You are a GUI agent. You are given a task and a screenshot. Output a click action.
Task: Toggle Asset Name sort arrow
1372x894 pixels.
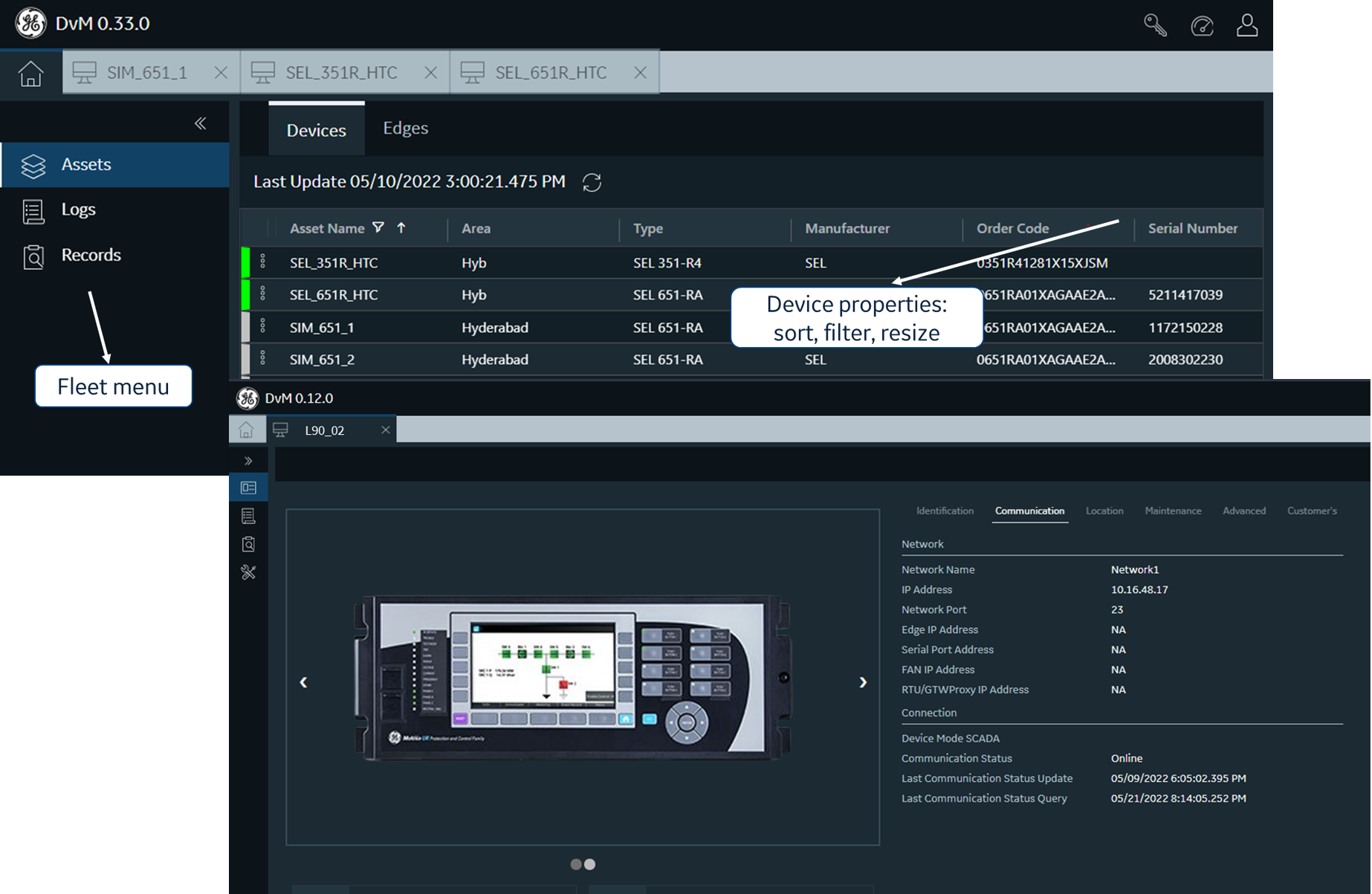[x=401, y=227]
